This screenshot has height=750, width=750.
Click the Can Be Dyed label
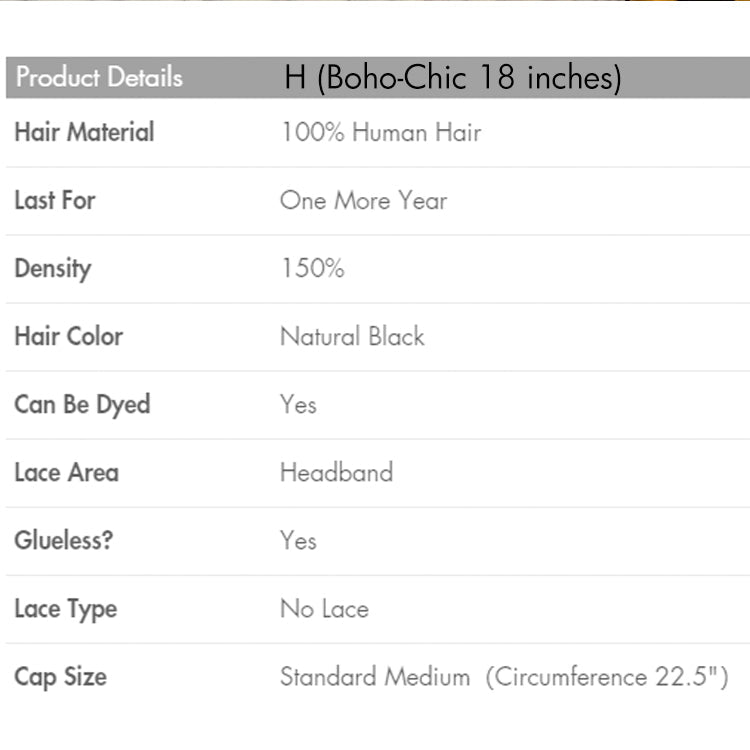click(x=82, y=404)
